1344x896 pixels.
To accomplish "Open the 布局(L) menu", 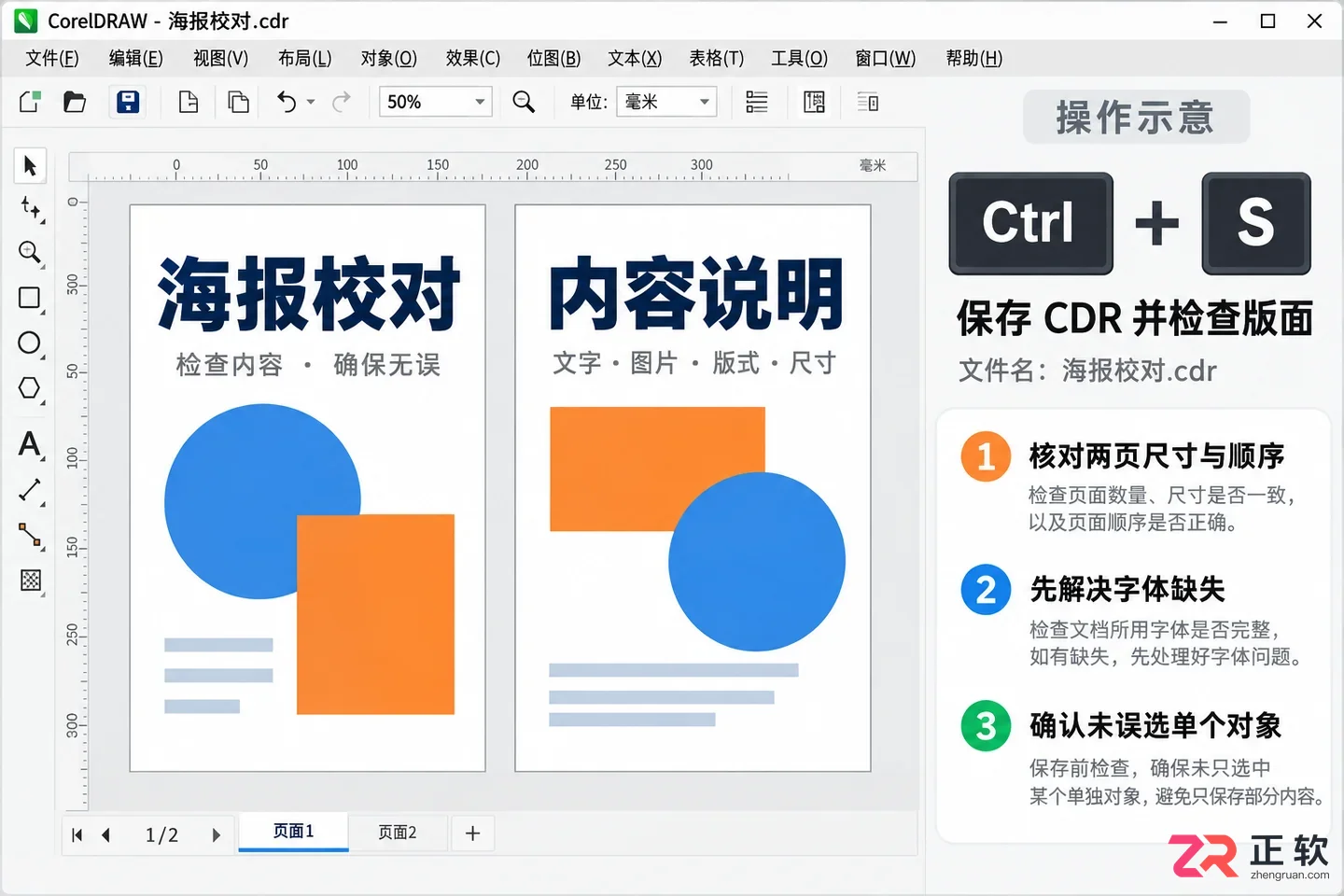I will [304, 58].
